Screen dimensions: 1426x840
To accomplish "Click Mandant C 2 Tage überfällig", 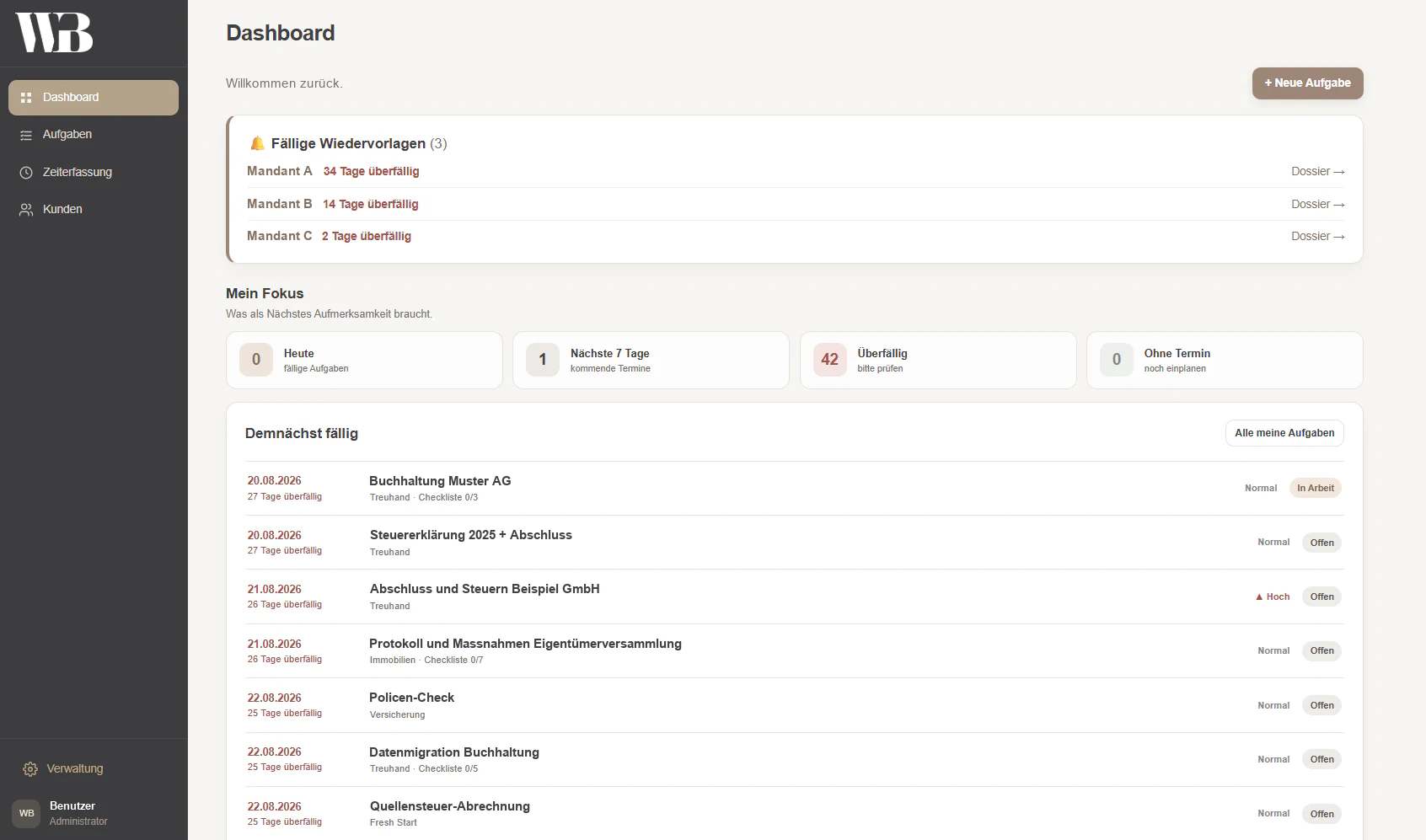I will pyautogui.click(x=329, y=236).
